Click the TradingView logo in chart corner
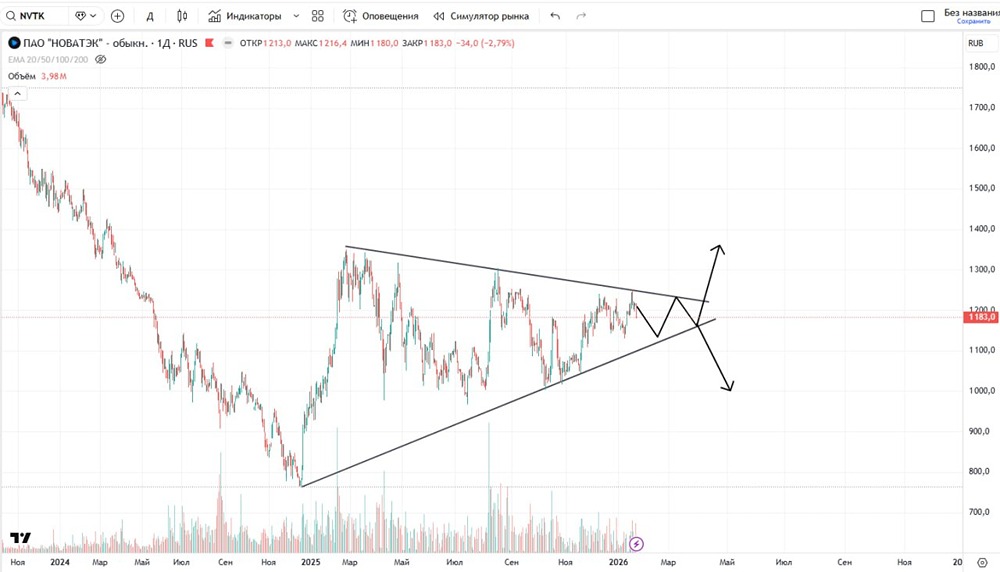Image resolution: width=1000 pixels, height=572 pixels. coord(20,538)
